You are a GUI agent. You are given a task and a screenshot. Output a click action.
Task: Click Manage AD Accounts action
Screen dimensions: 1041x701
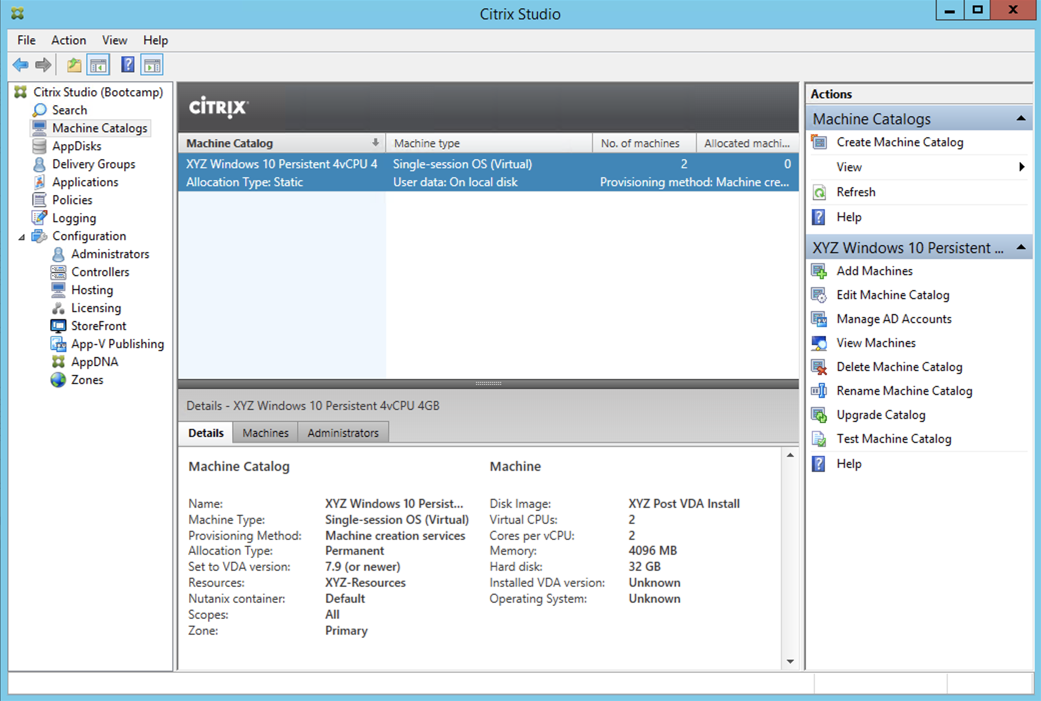click(894, 319)
